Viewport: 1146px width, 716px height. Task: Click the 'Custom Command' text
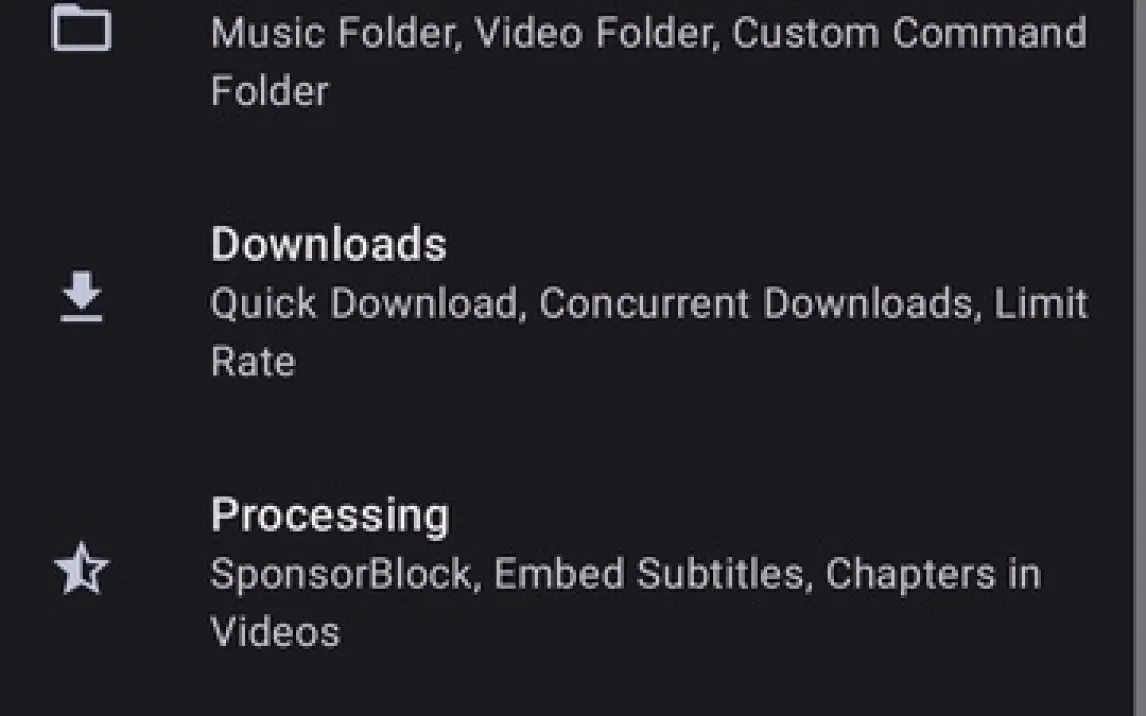pos(909,33)
